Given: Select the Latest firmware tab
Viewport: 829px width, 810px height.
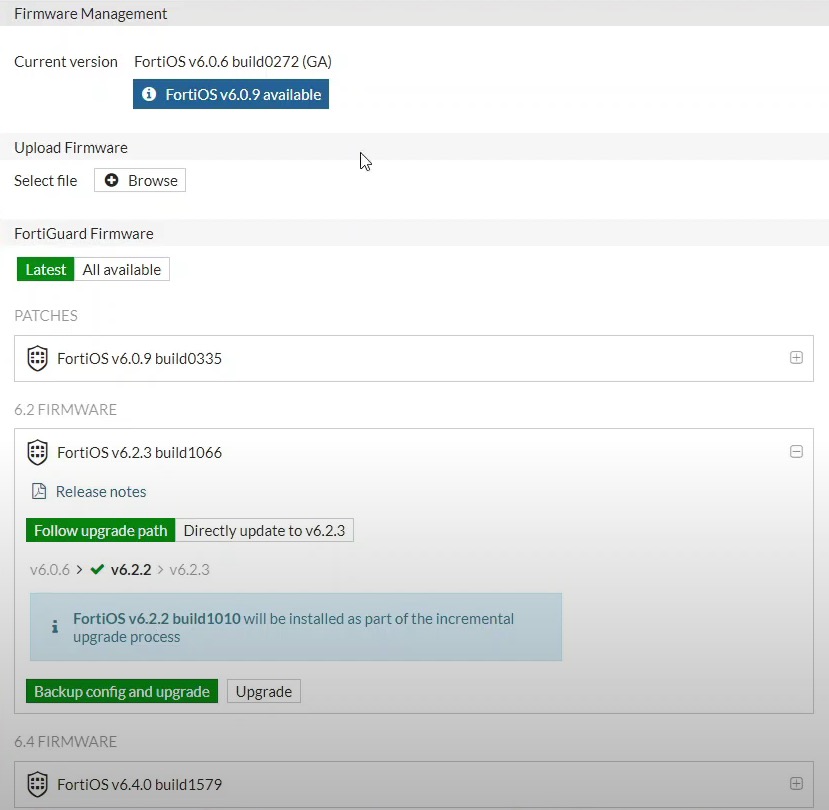Looking at the screenshot, I should click(45, 270).
